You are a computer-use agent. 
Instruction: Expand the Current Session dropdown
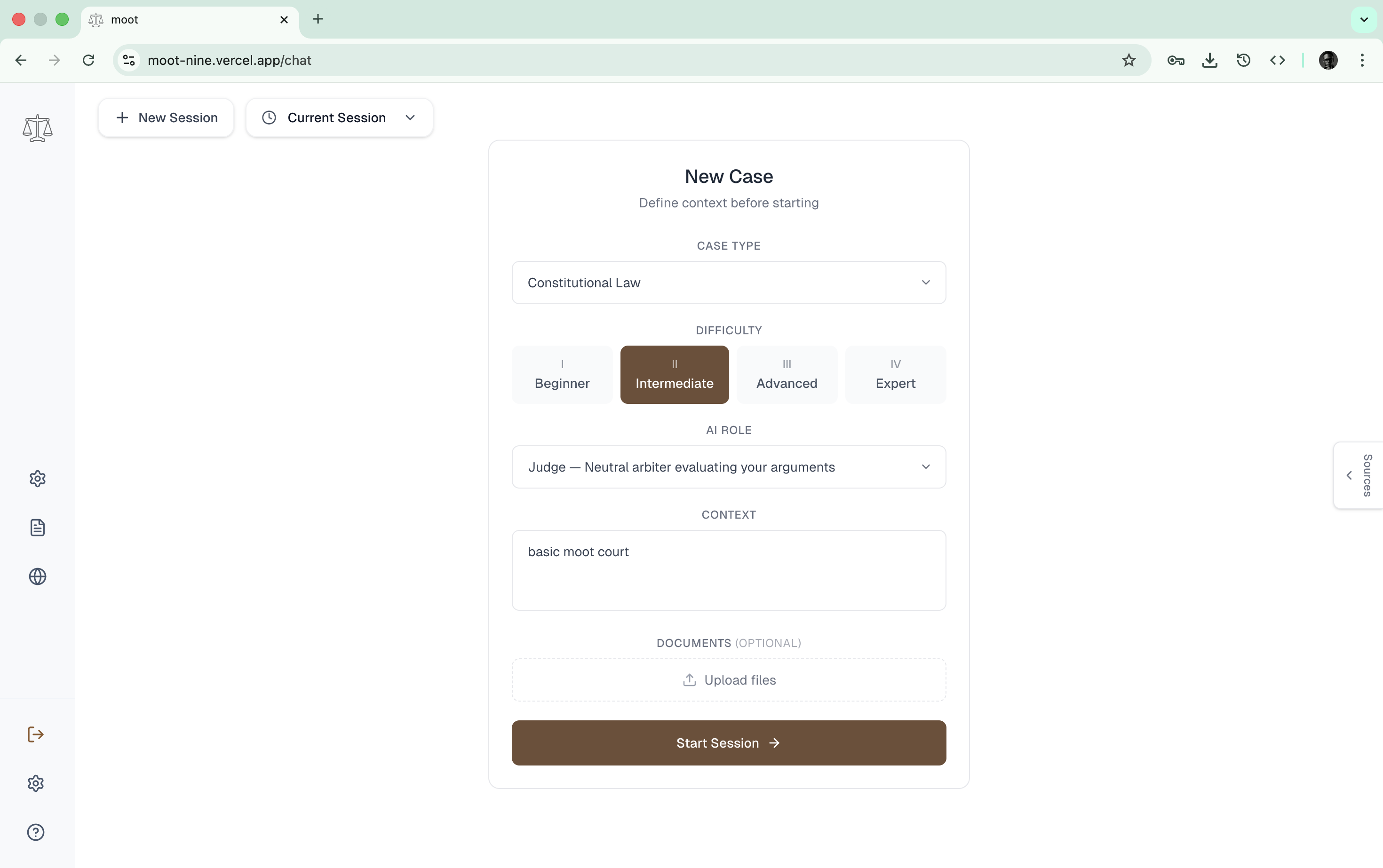tap(339, 118)
